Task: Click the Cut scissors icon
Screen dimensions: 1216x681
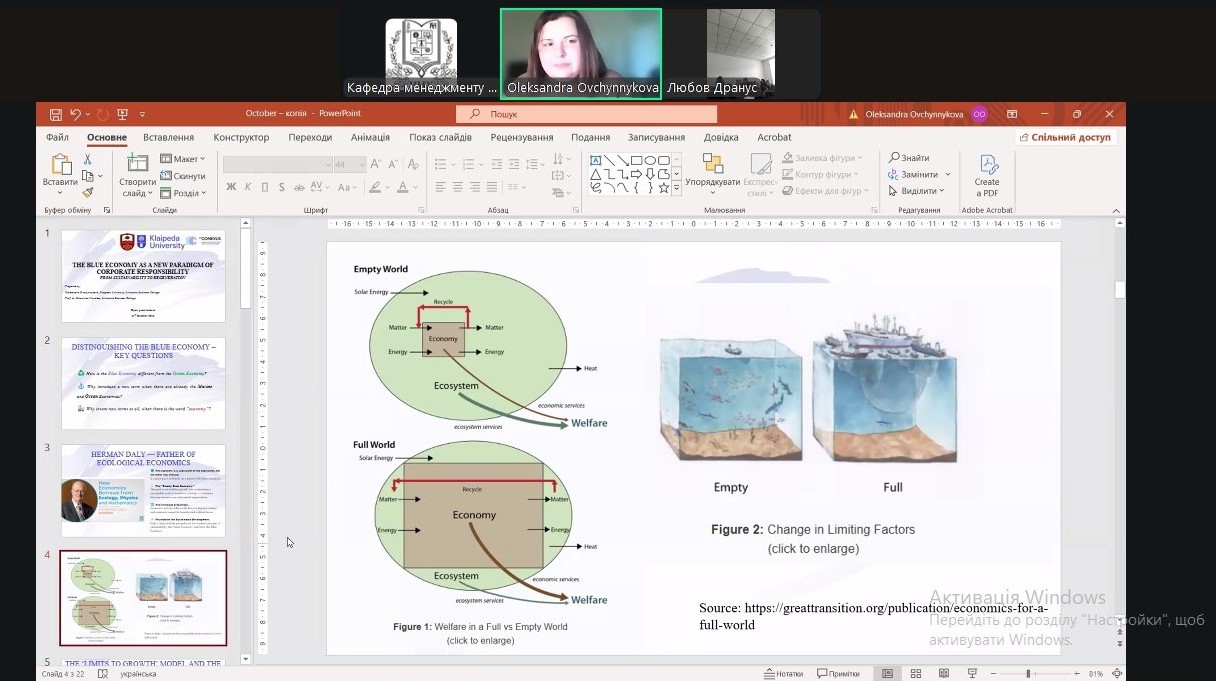Action: tap(88, 159)
